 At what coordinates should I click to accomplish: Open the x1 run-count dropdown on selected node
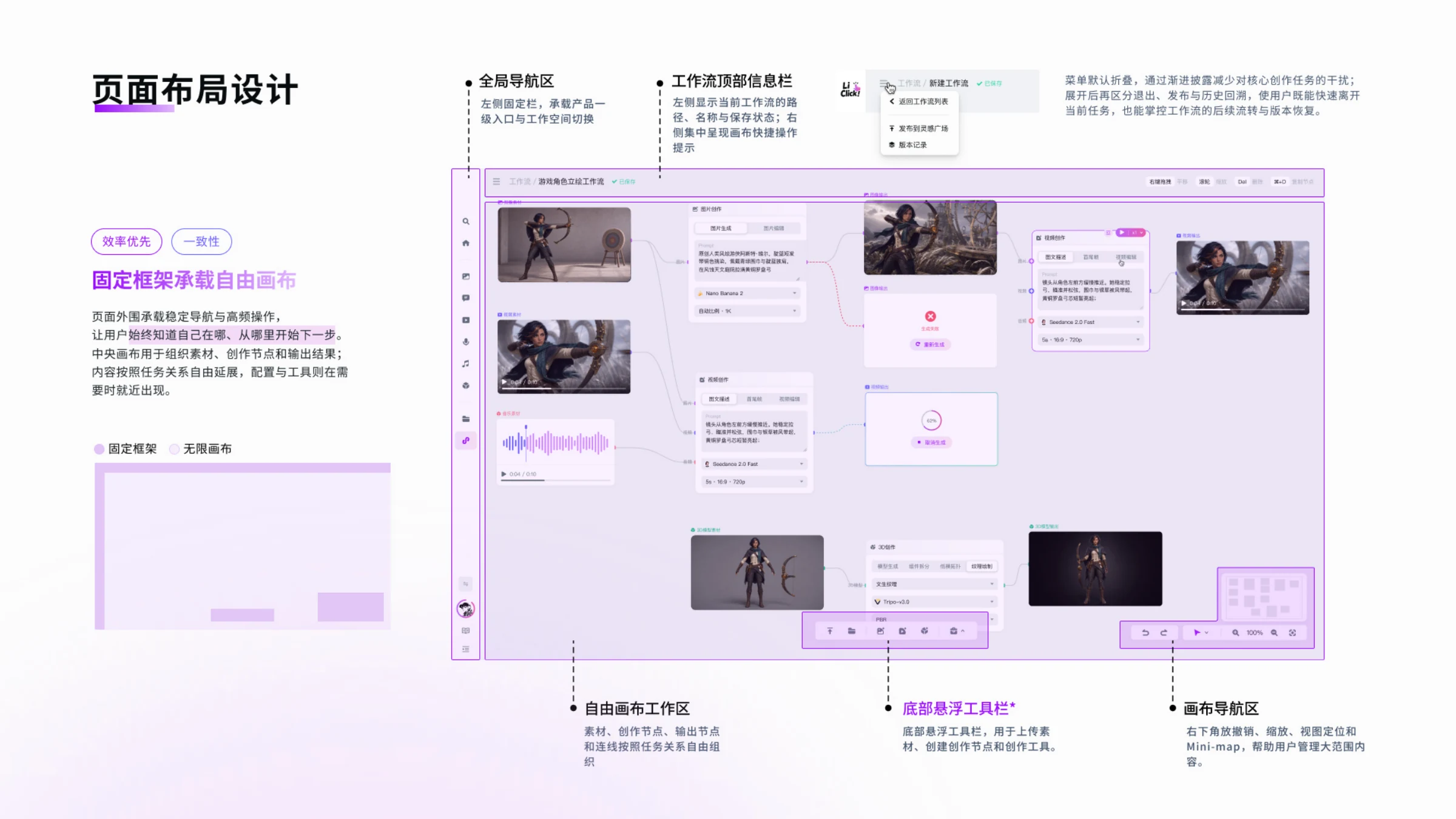pyautogui.click(x=1137, y=232)
